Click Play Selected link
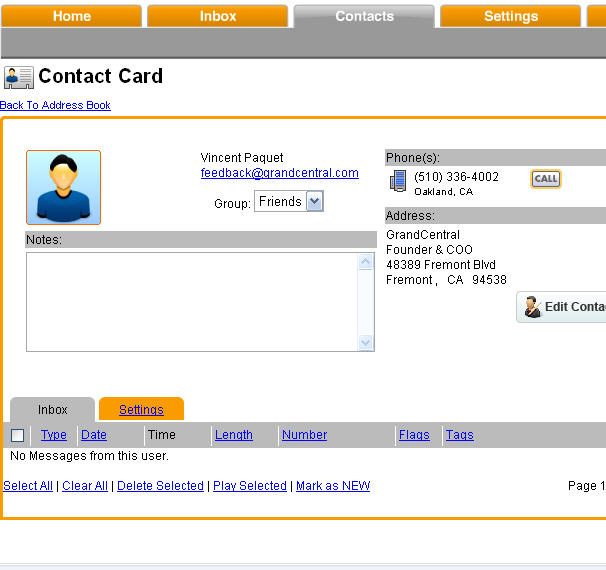Image resolution: width=606 pixels, height=570 pixels. tap(250, 486)
